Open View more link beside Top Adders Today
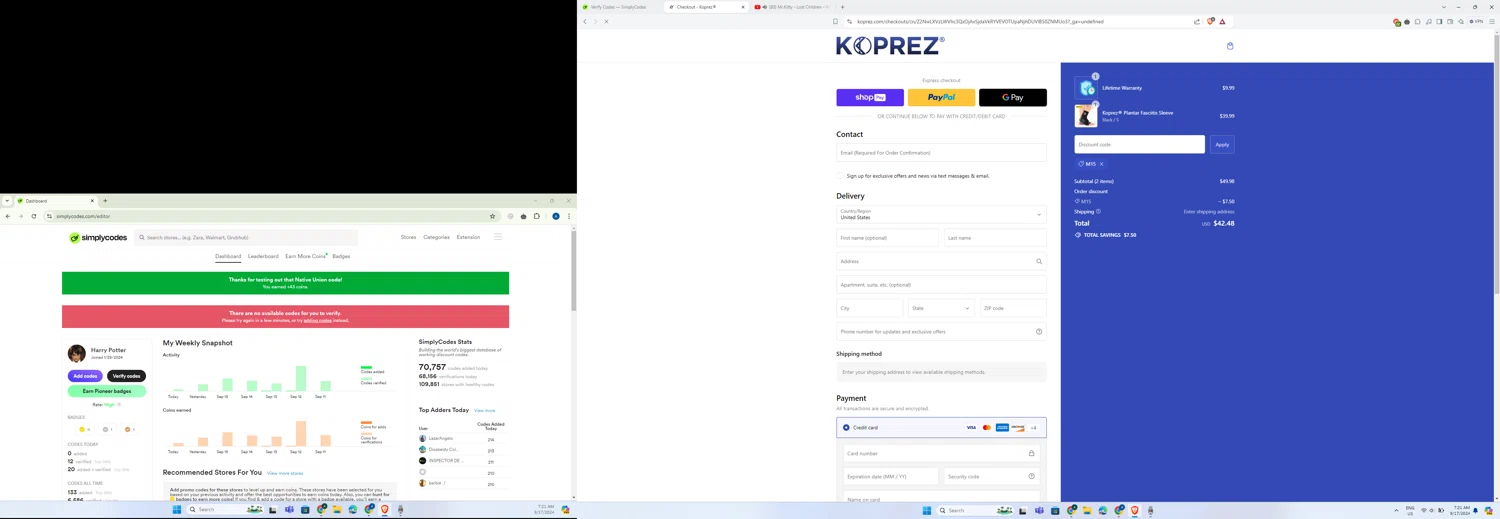Screen dimensions: 1500x519 (x=485, y=411)
